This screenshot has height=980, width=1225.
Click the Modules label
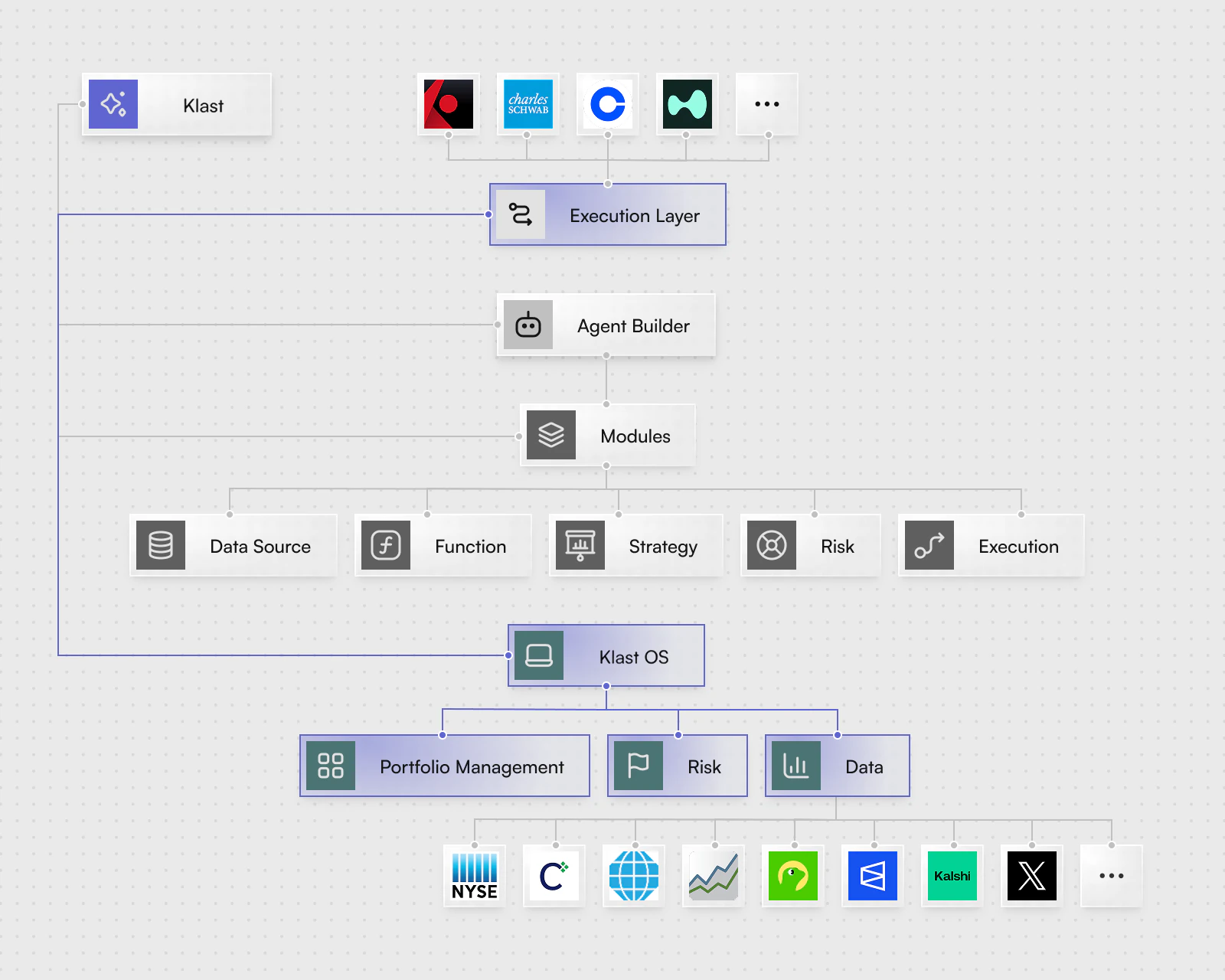point(635,436)
